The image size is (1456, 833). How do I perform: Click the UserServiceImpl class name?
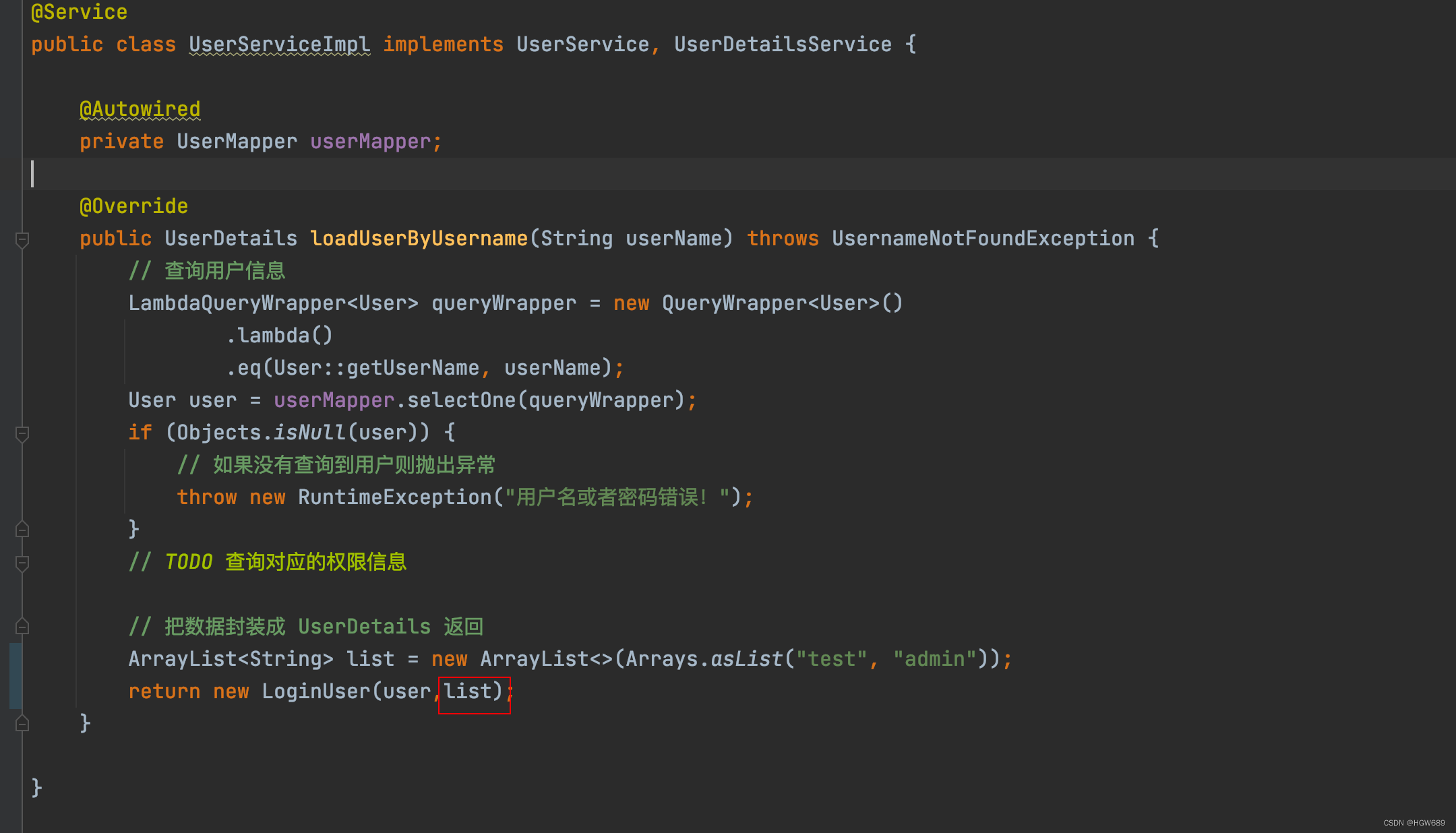coord(279,44)
